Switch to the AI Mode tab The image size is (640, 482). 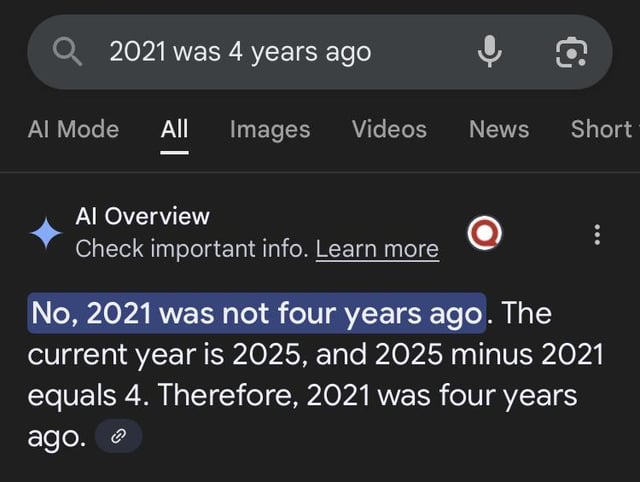73,129
